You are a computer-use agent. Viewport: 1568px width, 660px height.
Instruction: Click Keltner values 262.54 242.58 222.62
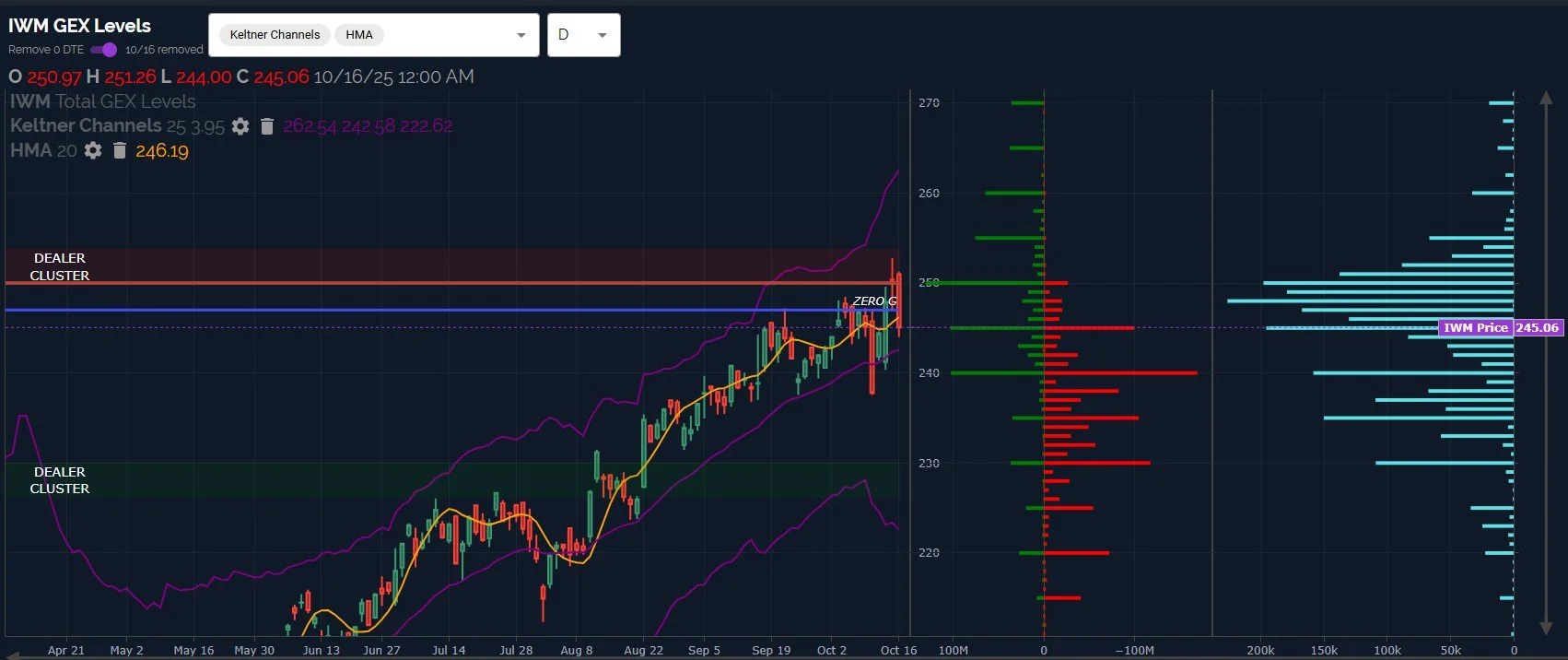click(368, 126)
